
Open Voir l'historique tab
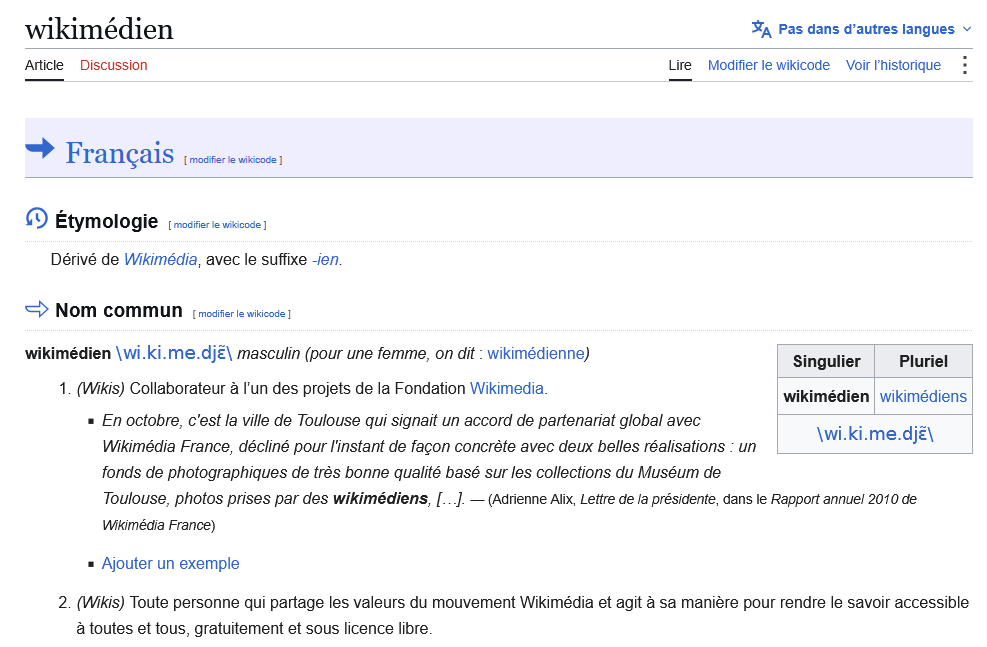[x=893, y=65]
